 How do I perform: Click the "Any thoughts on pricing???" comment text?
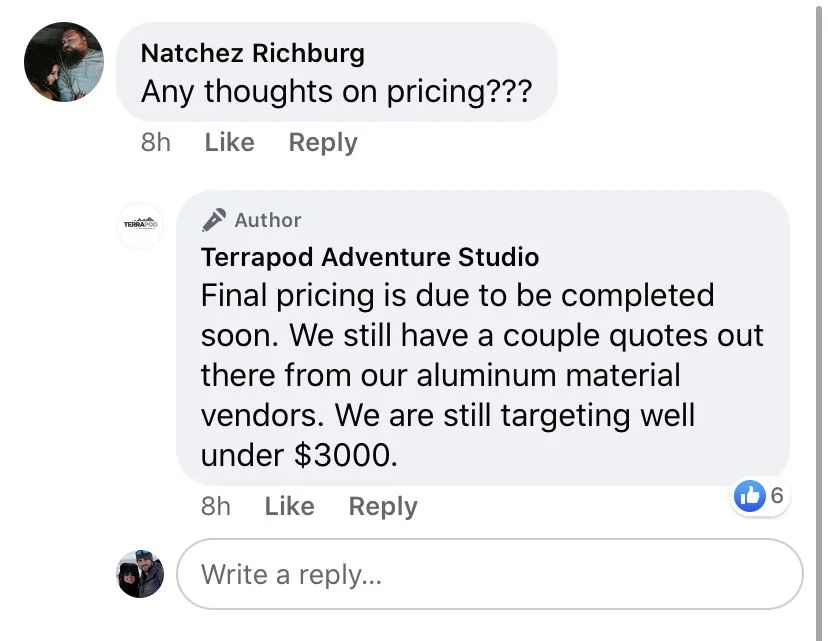click(x=336, y=92)
